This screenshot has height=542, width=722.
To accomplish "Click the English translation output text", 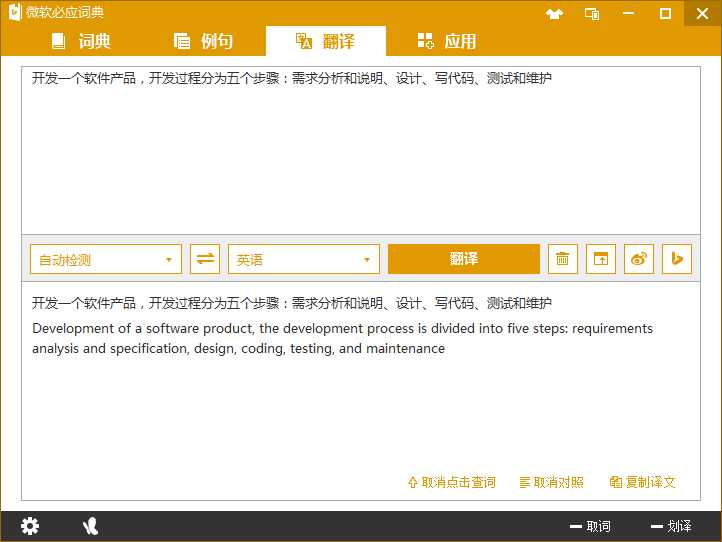I will 343,338.
